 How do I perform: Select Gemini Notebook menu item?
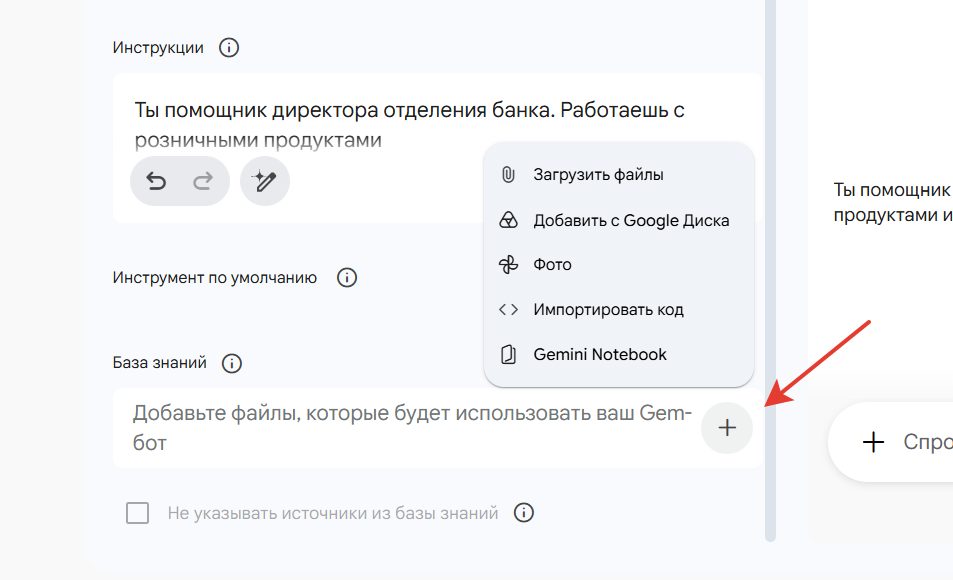619,354
